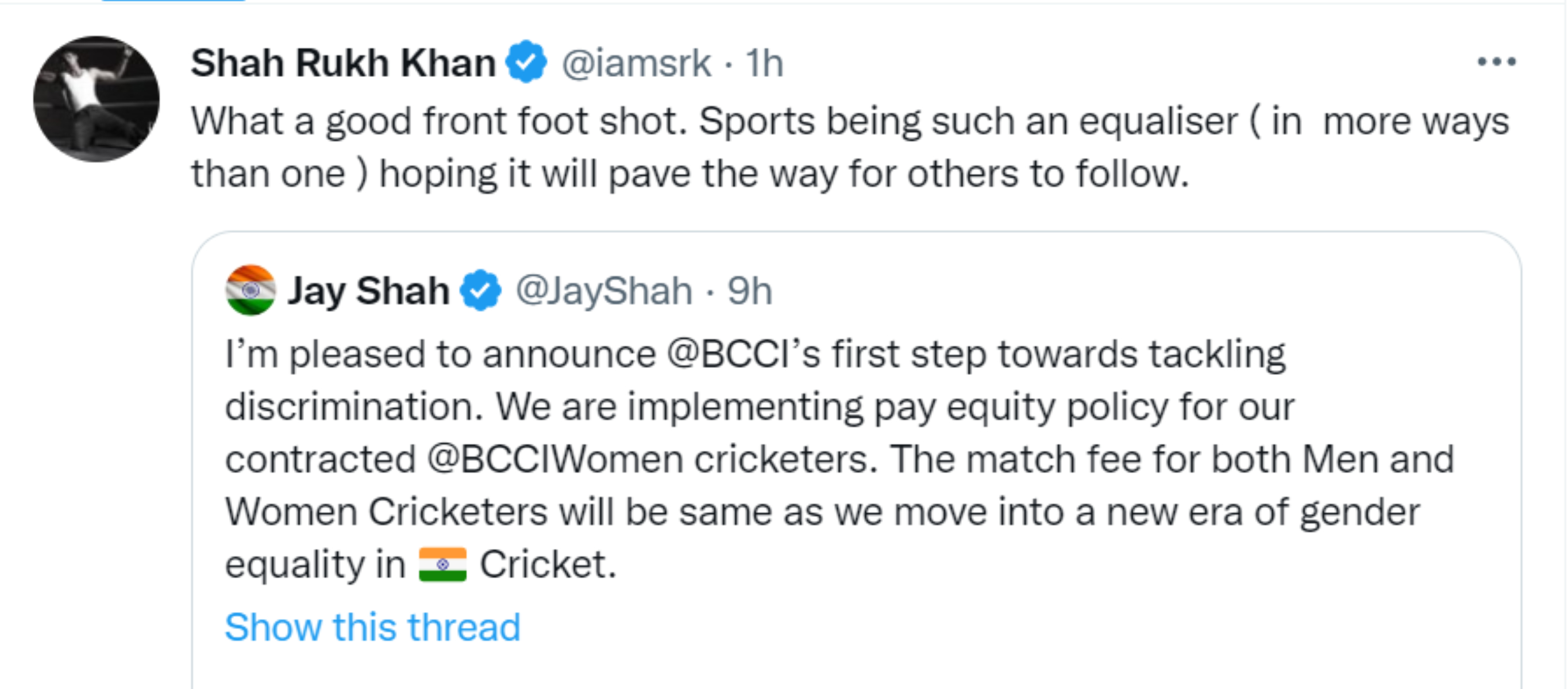The height and width of the screenshot is (689, 1568).
Task: Click the 'What a good front foot shot' text
Action: (438, 121)
